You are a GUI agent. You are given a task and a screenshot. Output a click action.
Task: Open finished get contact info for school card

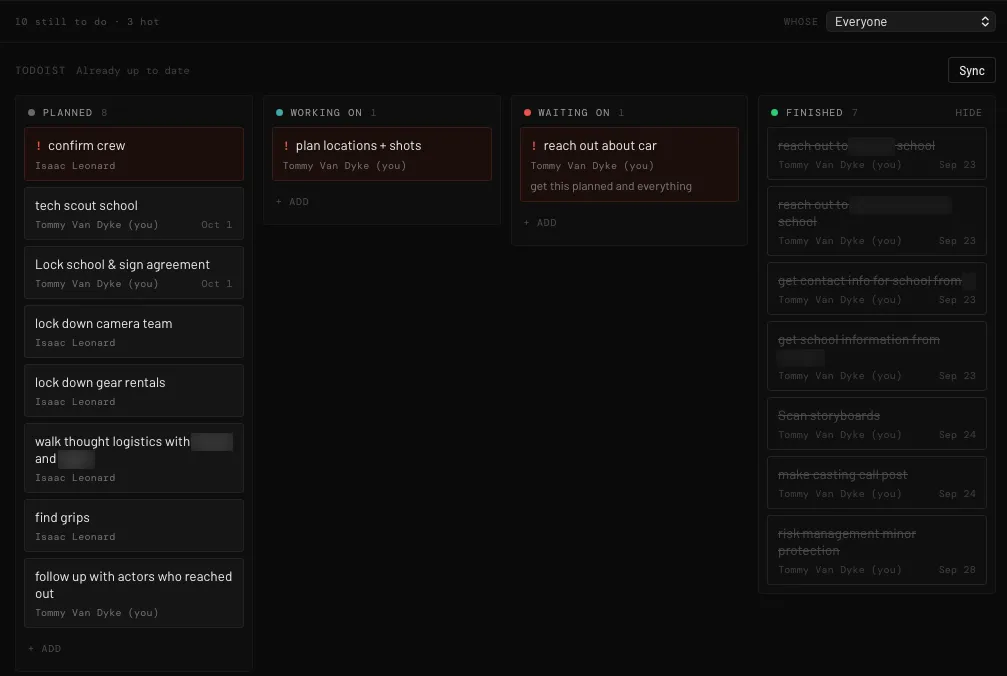877,289
